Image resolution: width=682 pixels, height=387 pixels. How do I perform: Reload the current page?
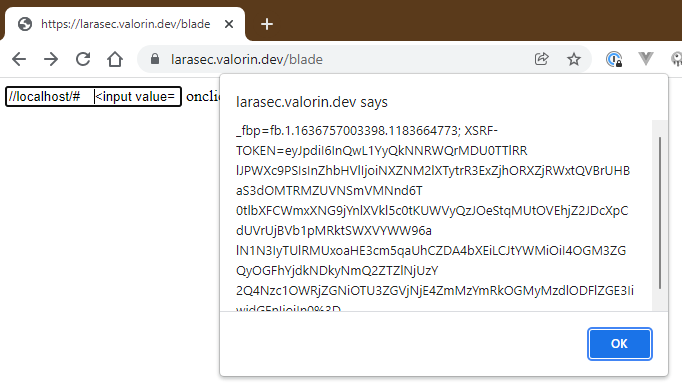click(x=83, y=59)
